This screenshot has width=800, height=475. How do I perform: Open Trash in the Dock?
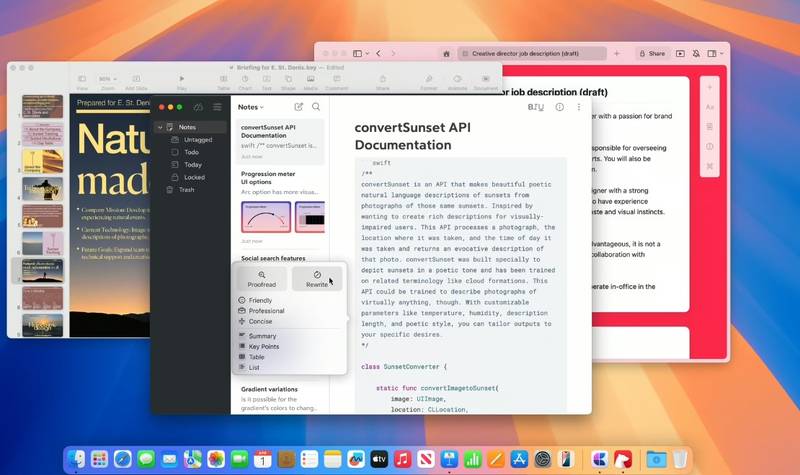point(680,459)
